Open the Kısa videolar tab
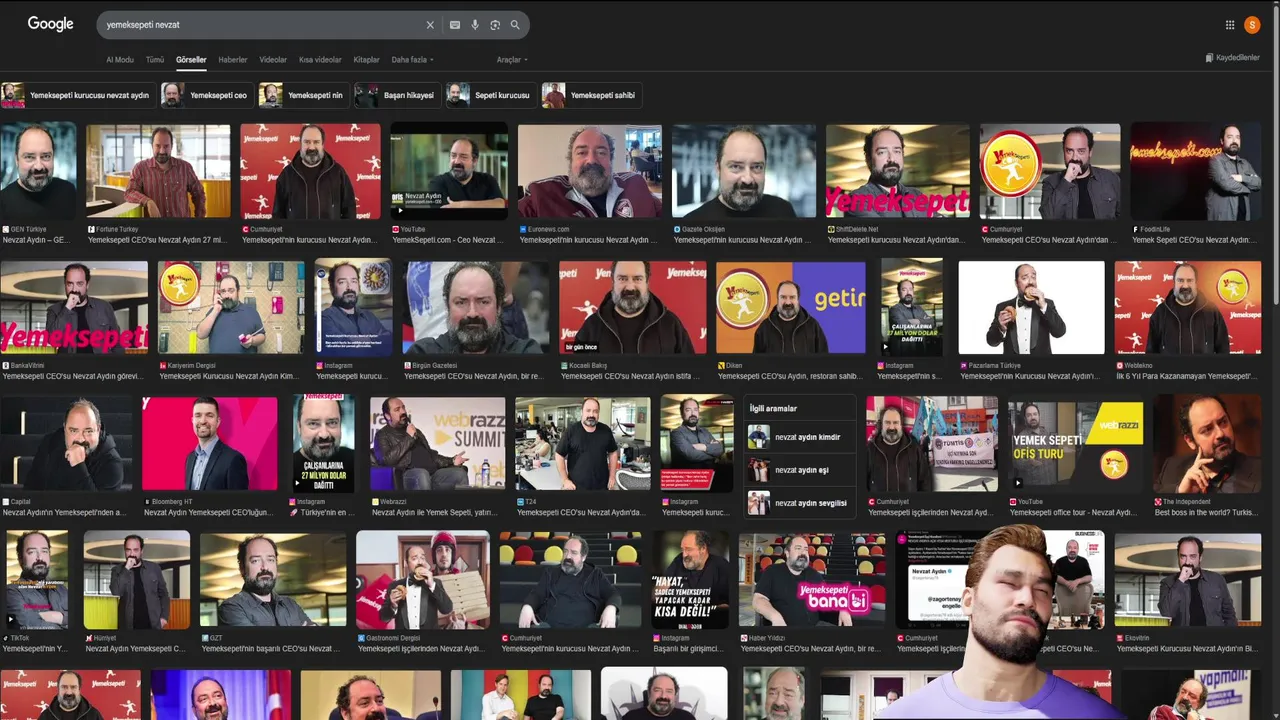1280x720 pixels. pos(320,60)
